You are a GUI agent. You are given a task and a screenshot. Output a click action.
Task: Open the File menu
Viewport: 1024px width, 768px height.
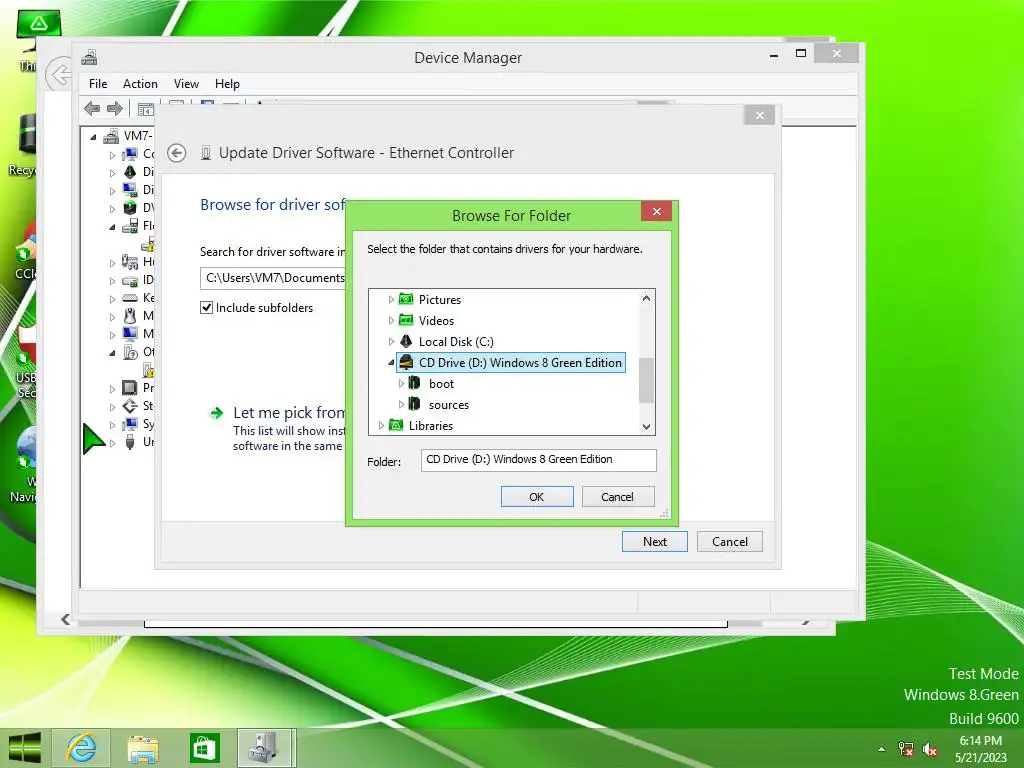coord(98,84)
